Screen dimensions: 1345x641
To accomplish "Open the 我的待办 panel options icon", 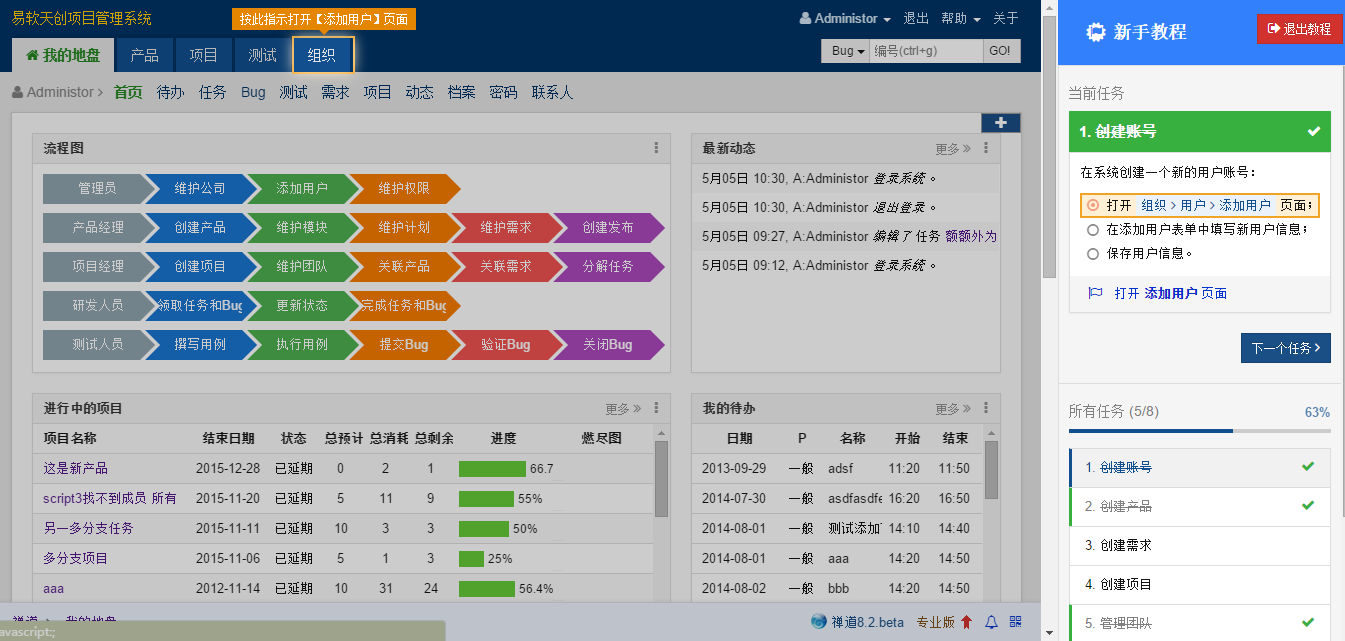I will coord(985,408).
